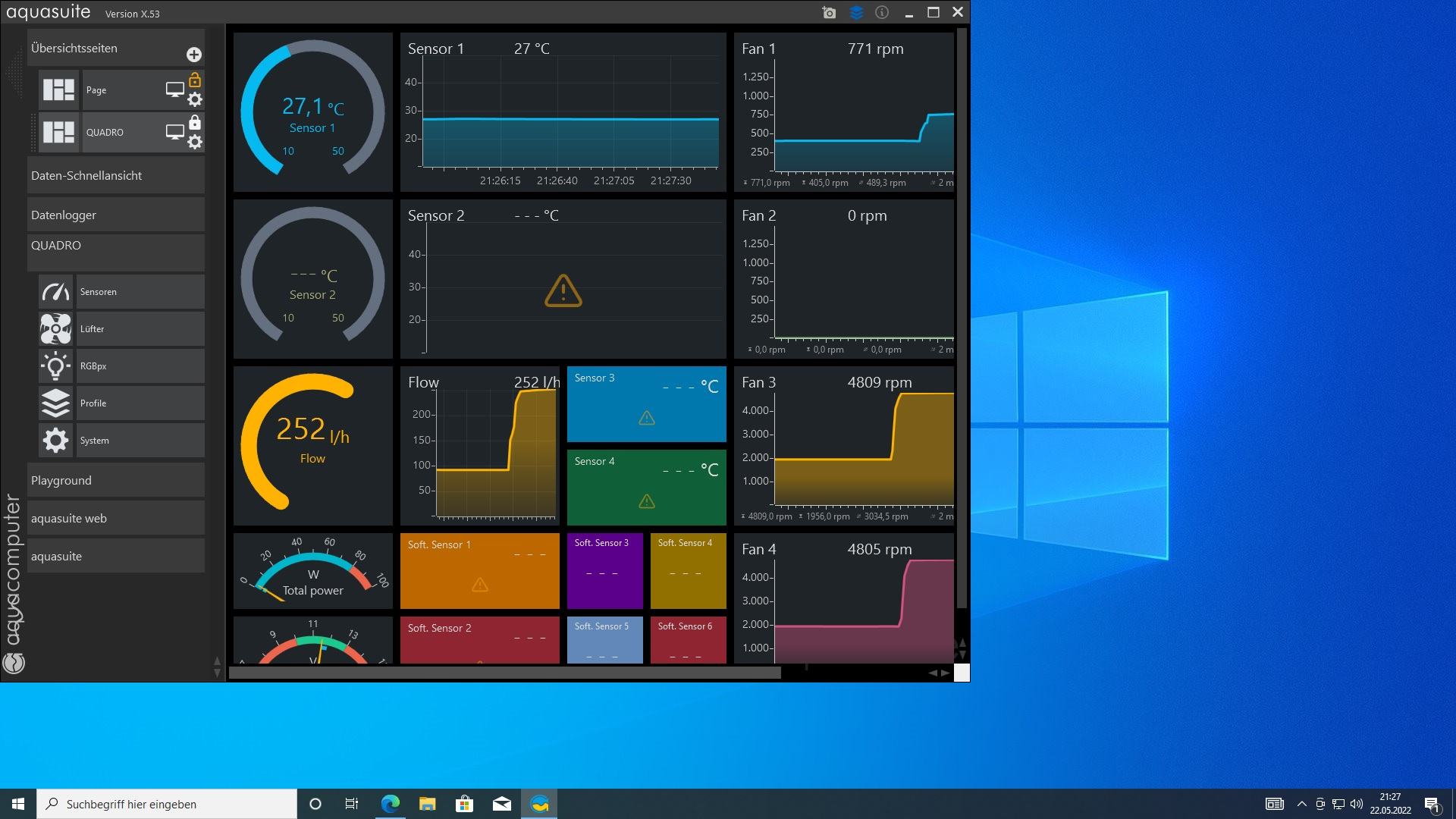The image size is (1456, 819).
Task: Open the System gear section
Action: pos(56,441)
